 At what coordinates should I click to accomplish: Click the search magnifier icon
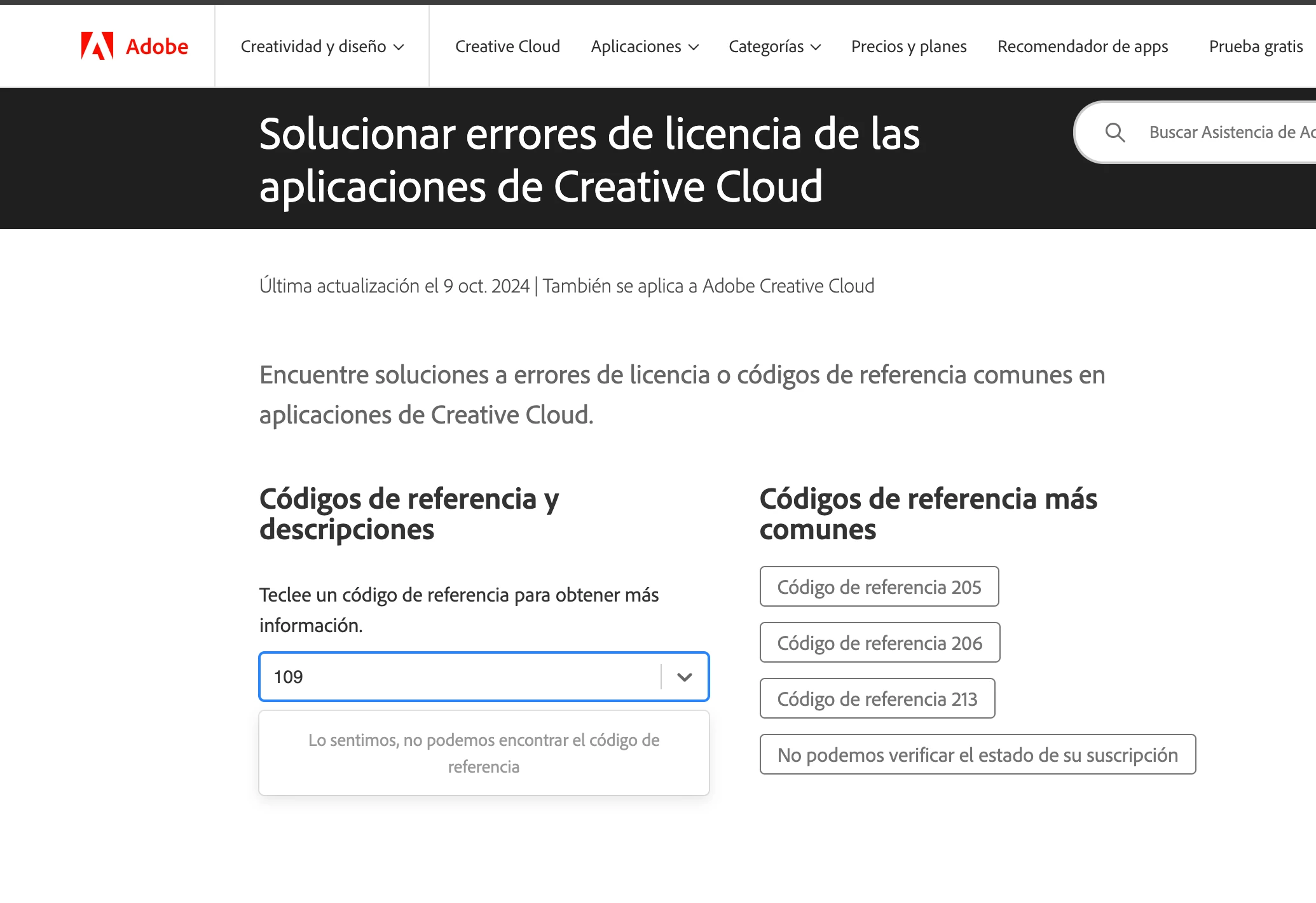point(1115,132)
